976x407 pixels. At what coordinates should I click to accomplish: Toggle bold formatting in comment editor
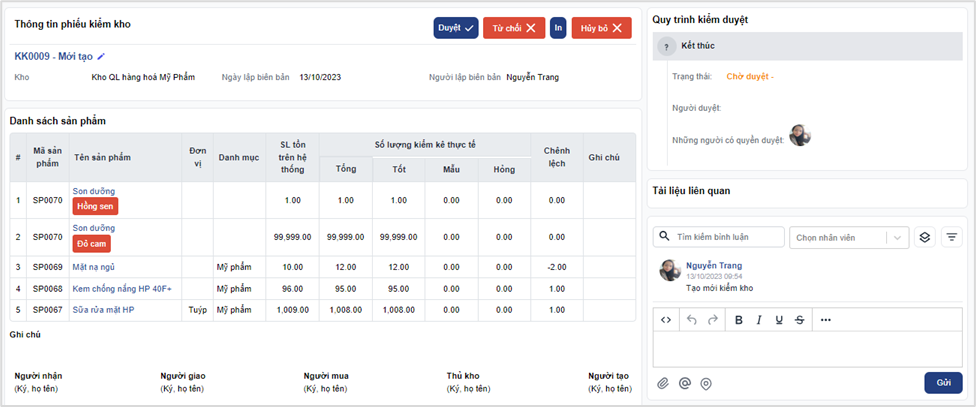click(739, 320)
